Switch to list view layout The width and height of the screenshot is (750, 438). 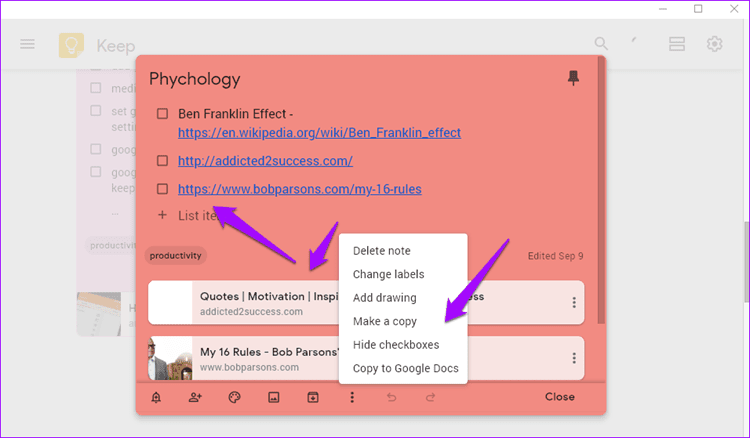677,44
